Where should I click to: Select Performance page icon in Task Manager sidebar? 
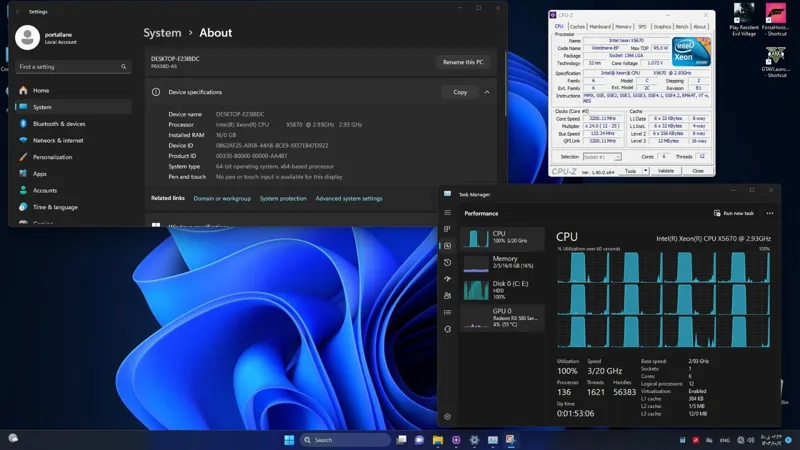(447, 246)
